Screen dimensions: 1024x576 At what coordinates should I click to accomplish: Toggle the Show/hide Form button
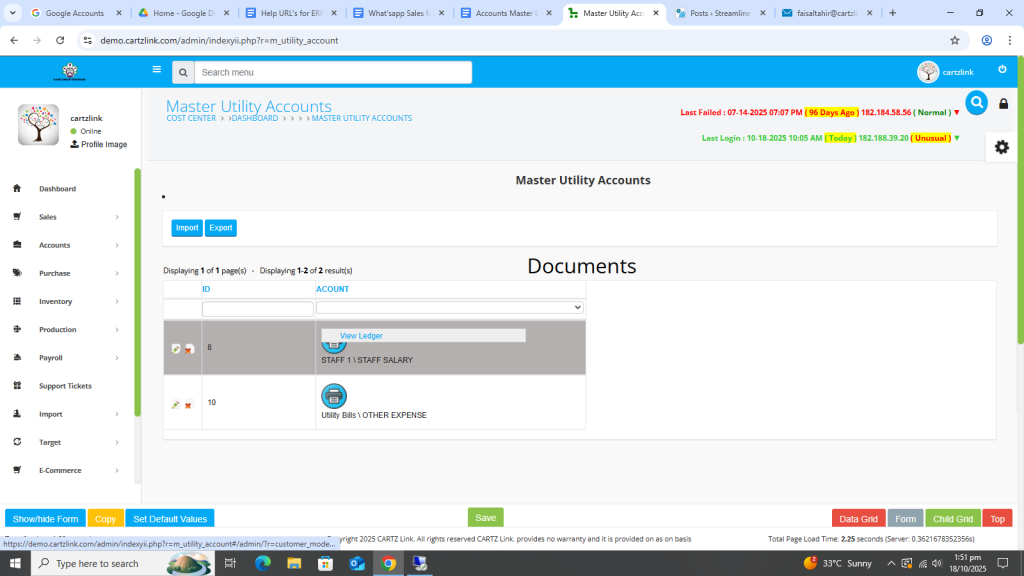(x=45, y=519)
